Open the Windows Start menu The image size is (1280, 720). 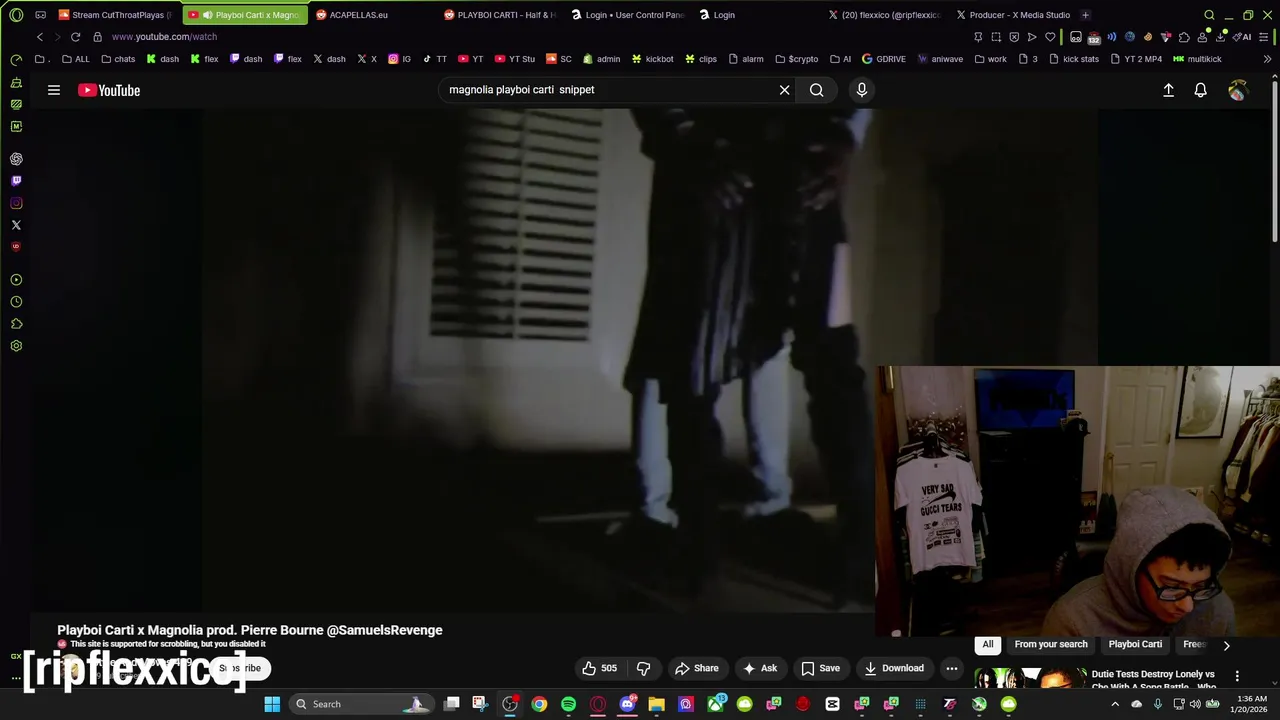[272, 704]
